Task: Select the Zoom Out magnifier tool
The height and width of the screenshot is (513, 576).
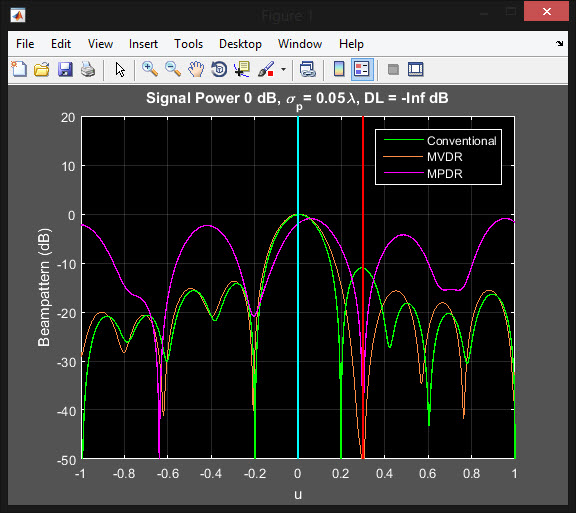Action: [173, 69]
